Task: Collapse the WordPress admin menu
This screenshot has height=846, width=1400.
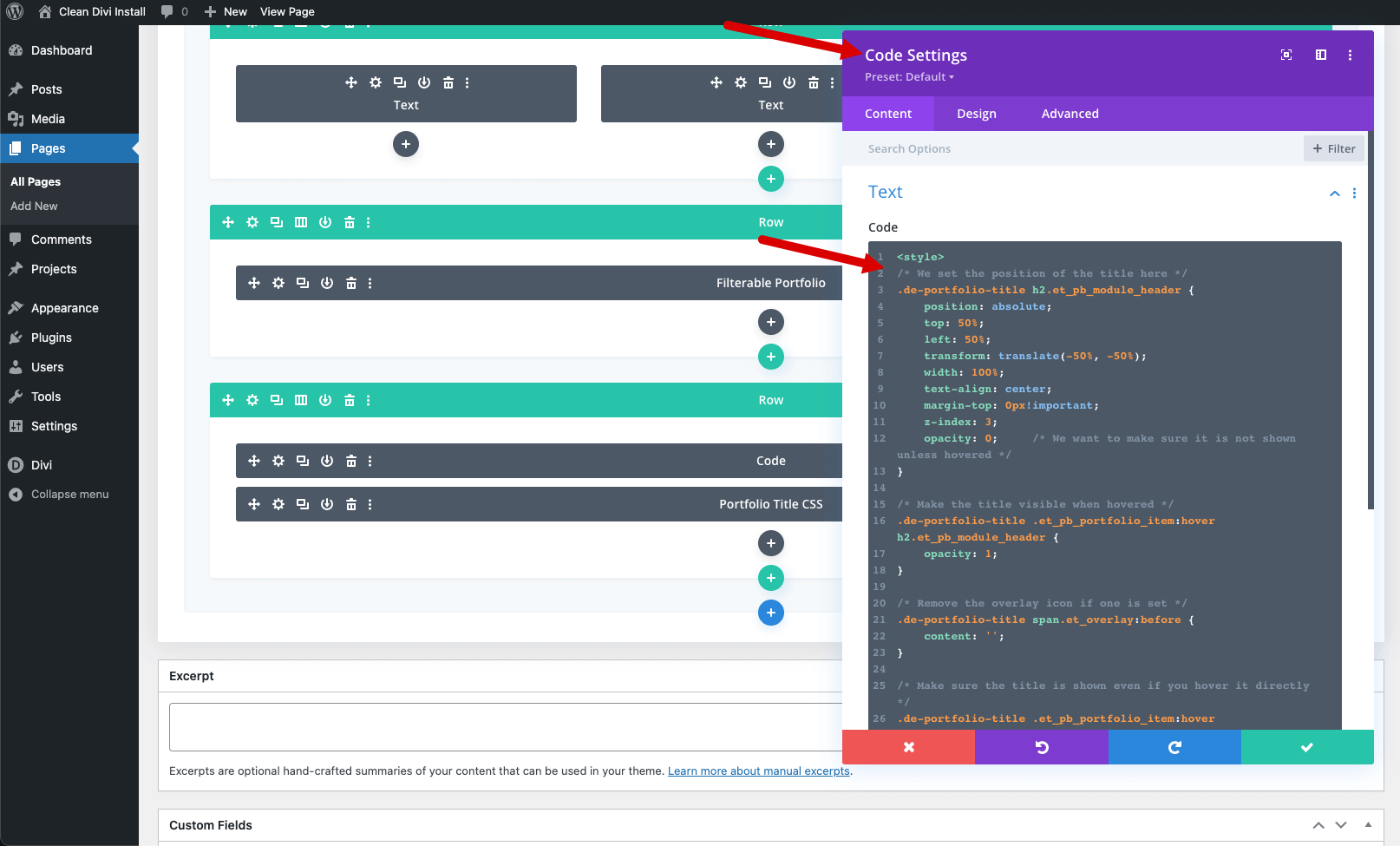Action: 69,495
